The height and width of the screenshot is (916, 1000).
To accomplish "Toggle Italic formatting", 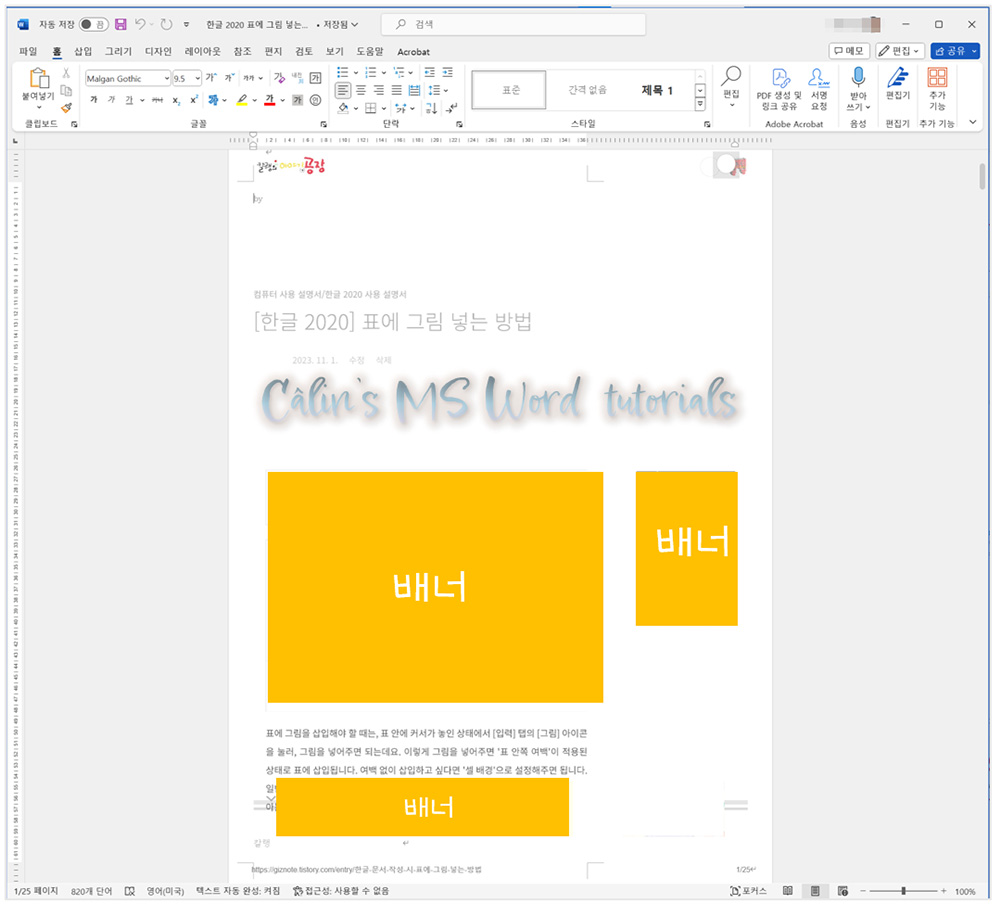I will (112, 100).
